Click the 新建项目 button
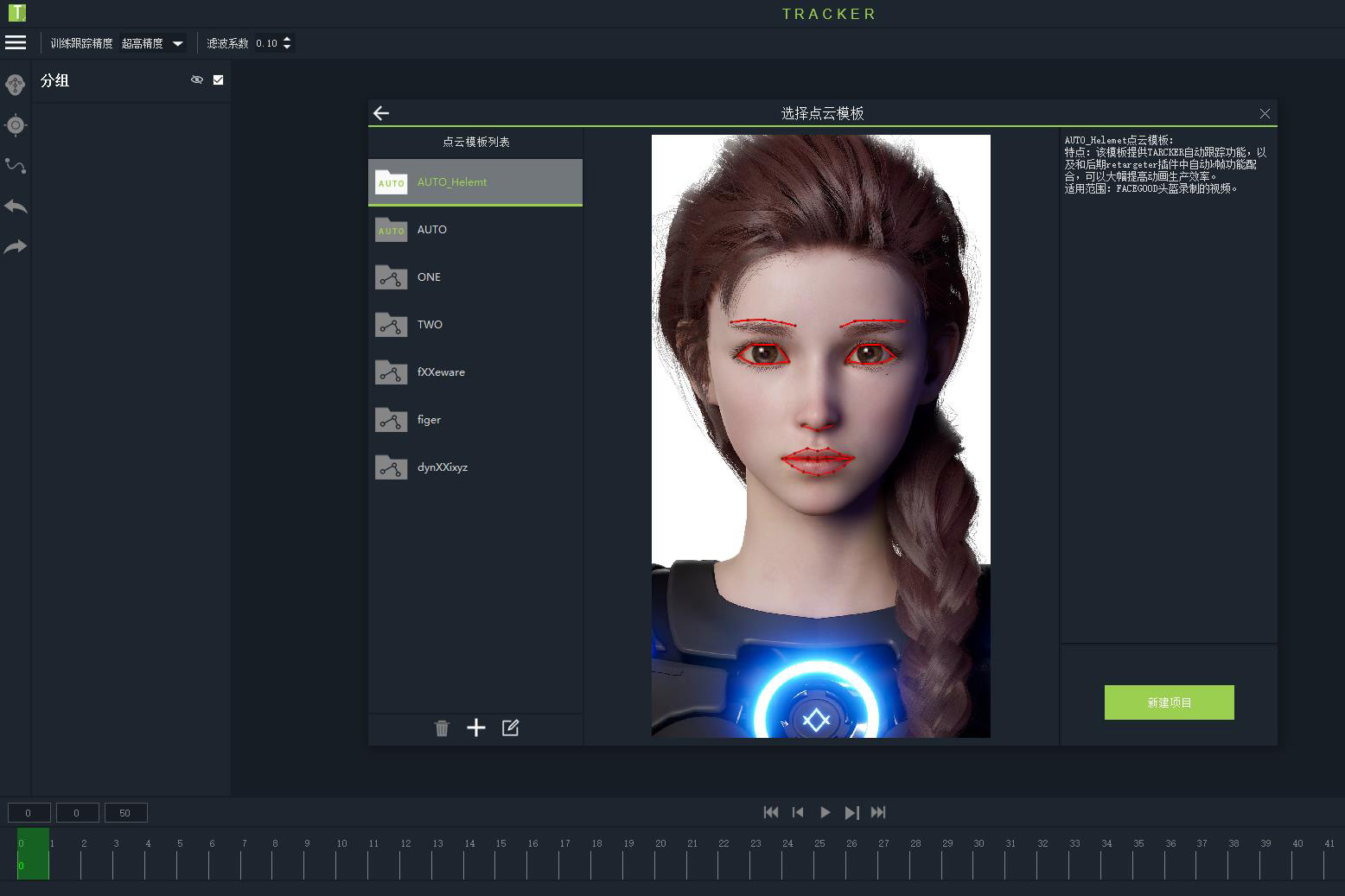 tap(1169, 702)
